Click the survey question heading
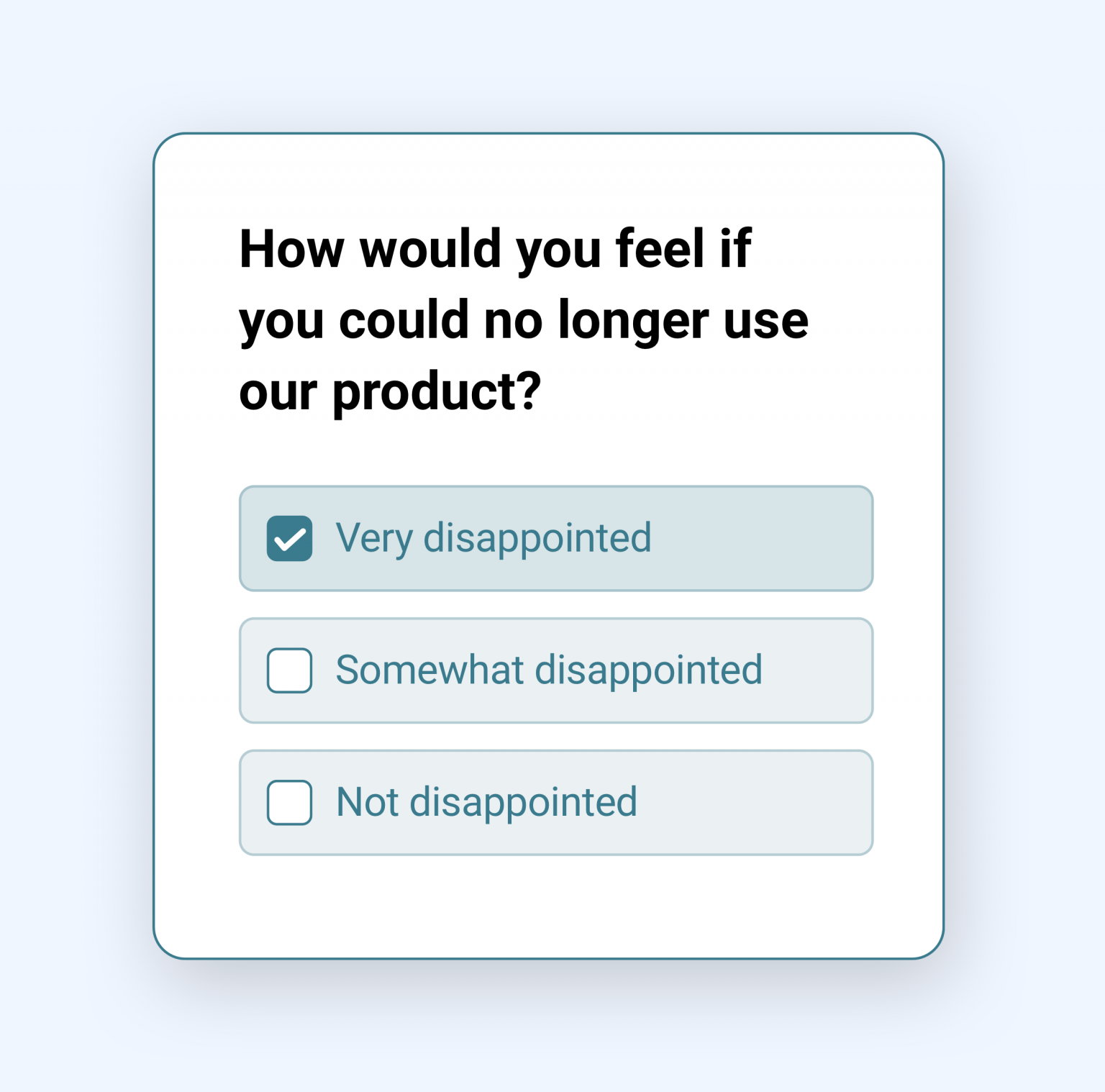The image size is (1105, 1092). tap(524, 319)
